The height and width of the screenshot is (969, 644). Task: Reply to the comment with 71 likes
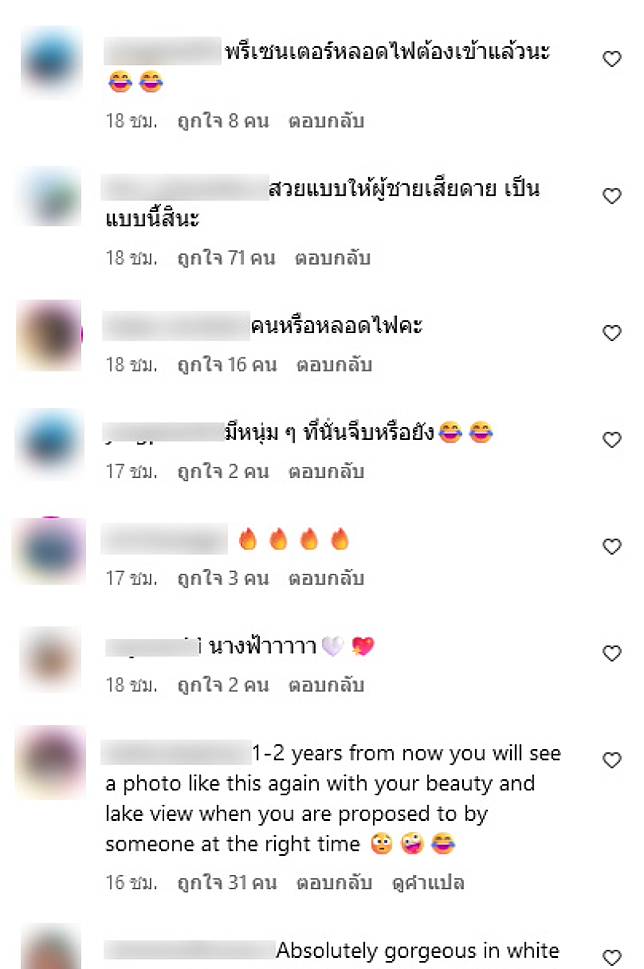[333, 258]
